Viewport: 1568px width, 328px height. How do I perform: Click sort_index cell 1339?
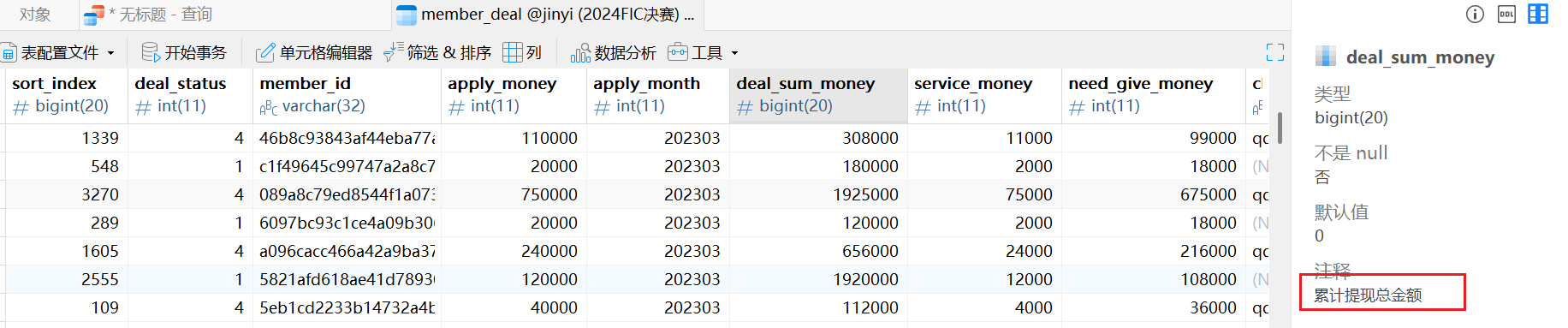[67, 138]
